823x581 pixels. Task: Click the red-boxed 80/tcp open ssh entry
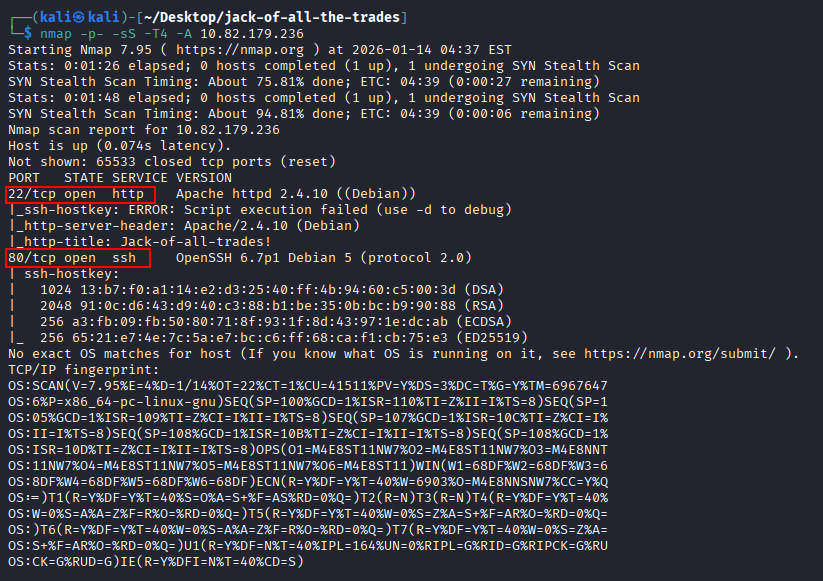(x=78, y=258)
